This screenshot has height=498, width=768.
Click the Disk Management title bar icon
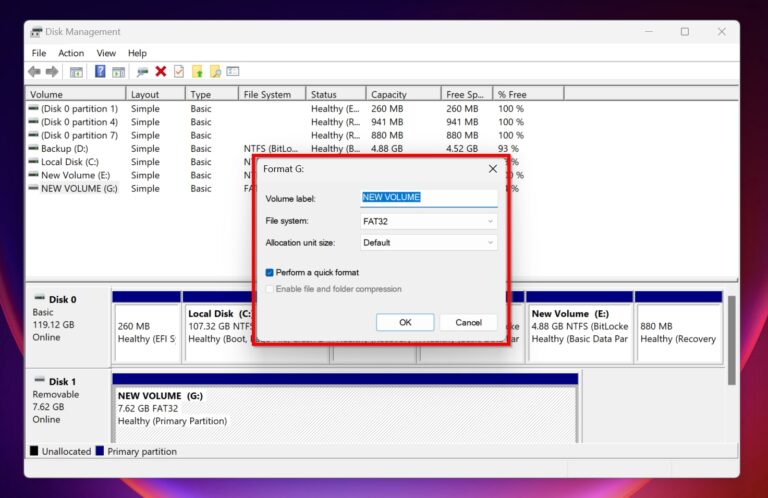tap(36, 32)
